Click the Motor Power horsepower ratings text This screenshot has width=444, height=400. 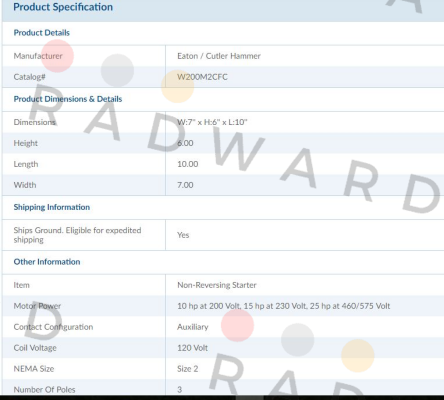[x=283, y=306]
